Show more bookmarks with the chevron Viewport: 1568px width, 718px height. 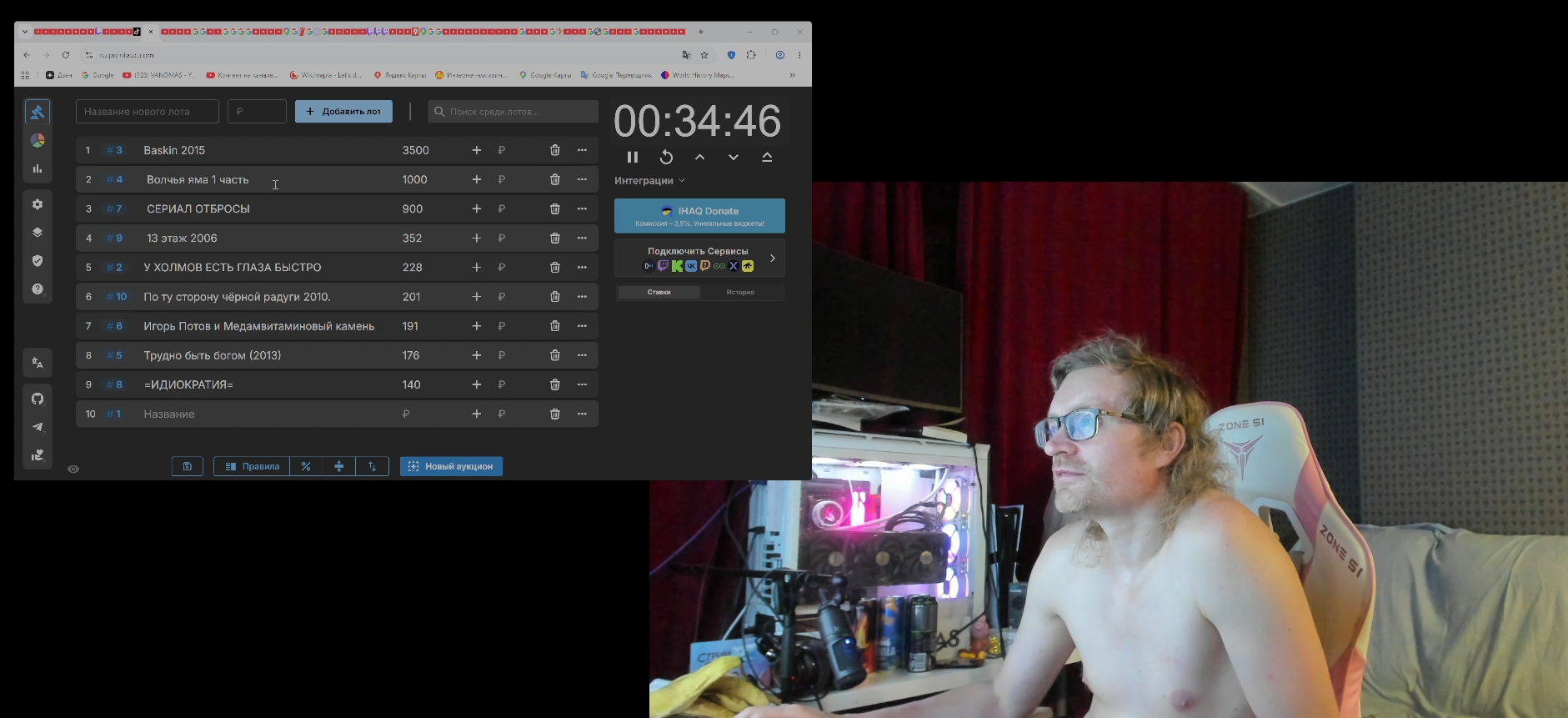click(x=792, y=75)
